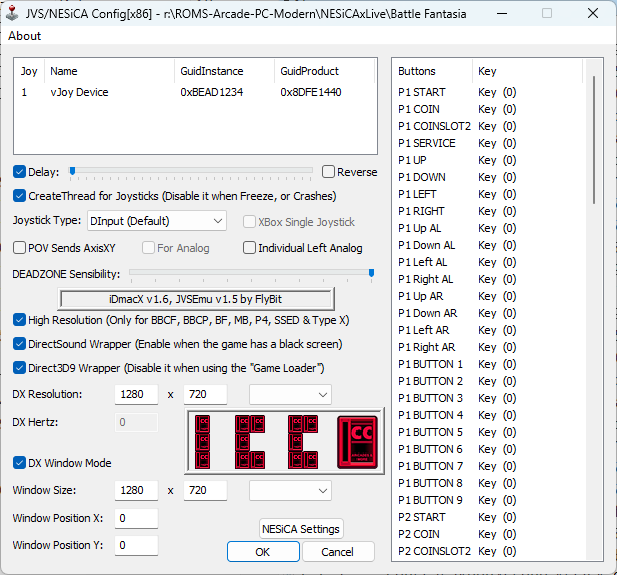This screenshot has width=617, height=575.
Task: Open the DX Resolution preset dropdown
Action: point(290,394)
